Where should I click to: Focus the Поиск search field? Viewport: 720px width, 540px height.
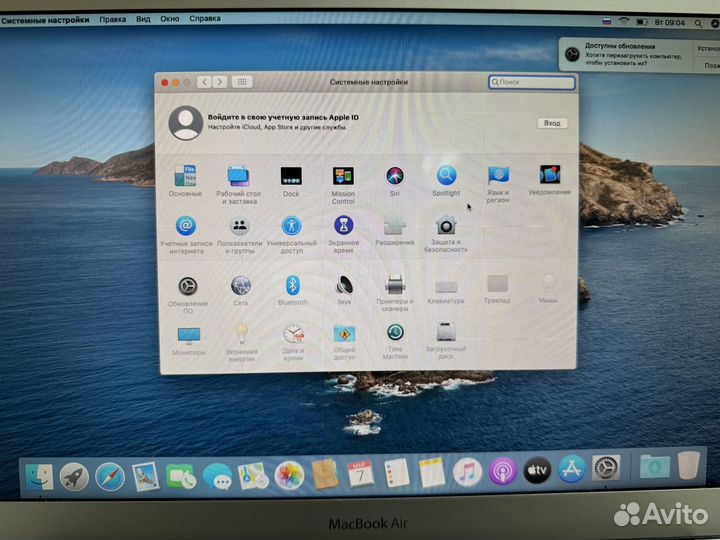tap(531, 82)
